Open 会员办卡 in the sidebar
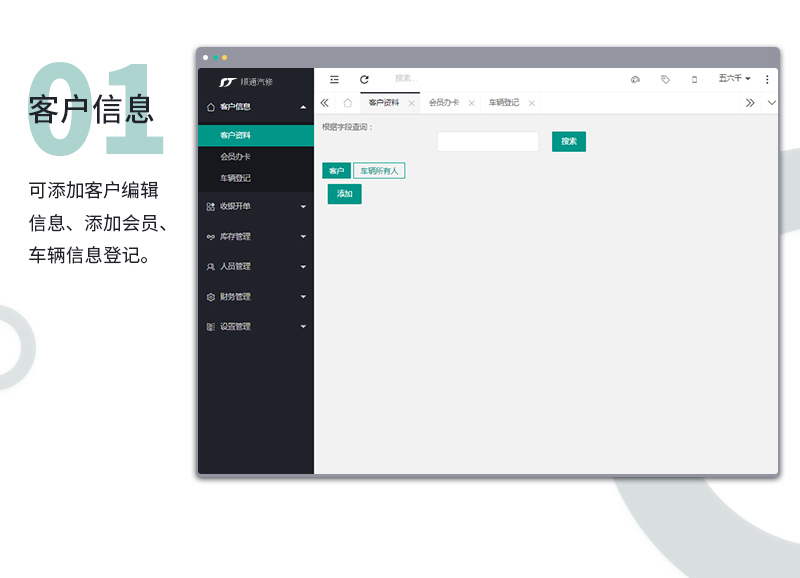Screen dimensions: 800x578 [256, 157]
